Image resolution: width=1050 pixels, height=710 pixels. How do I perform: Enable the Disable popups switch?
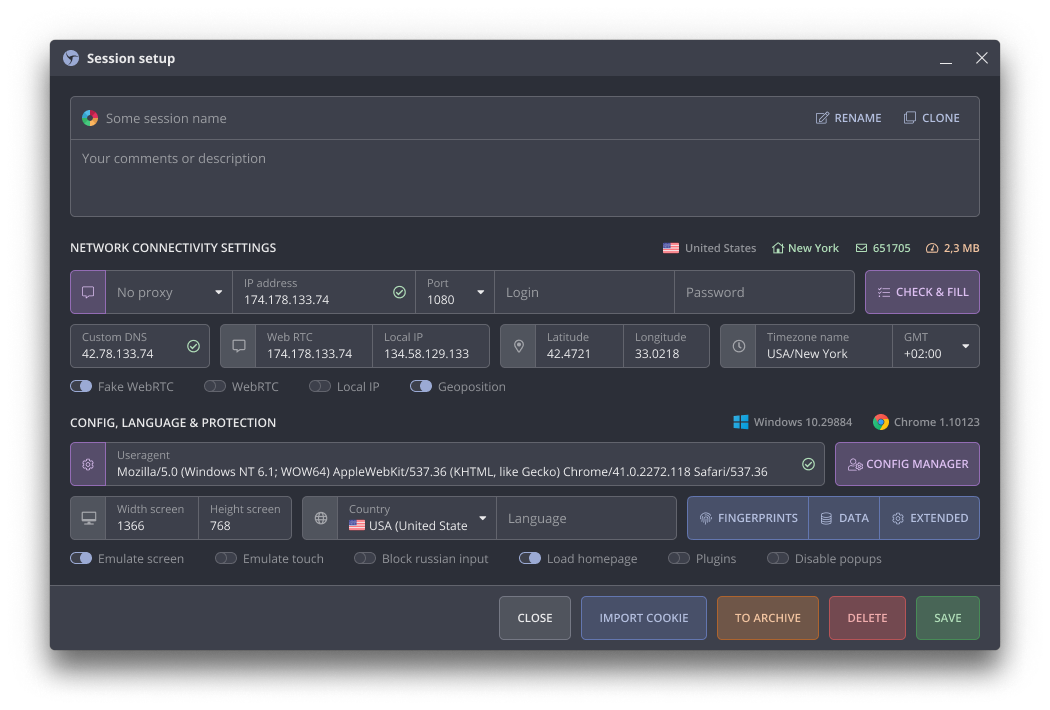777,559
